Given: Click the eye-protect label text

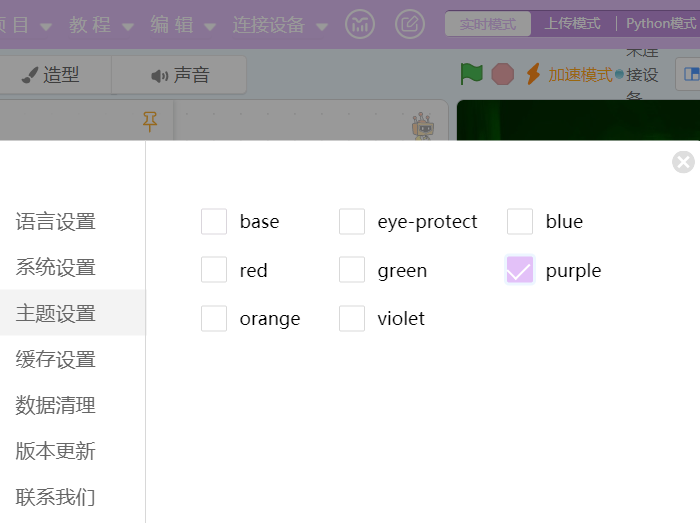Looking at the screenshot, I should (x=427, y=222).
